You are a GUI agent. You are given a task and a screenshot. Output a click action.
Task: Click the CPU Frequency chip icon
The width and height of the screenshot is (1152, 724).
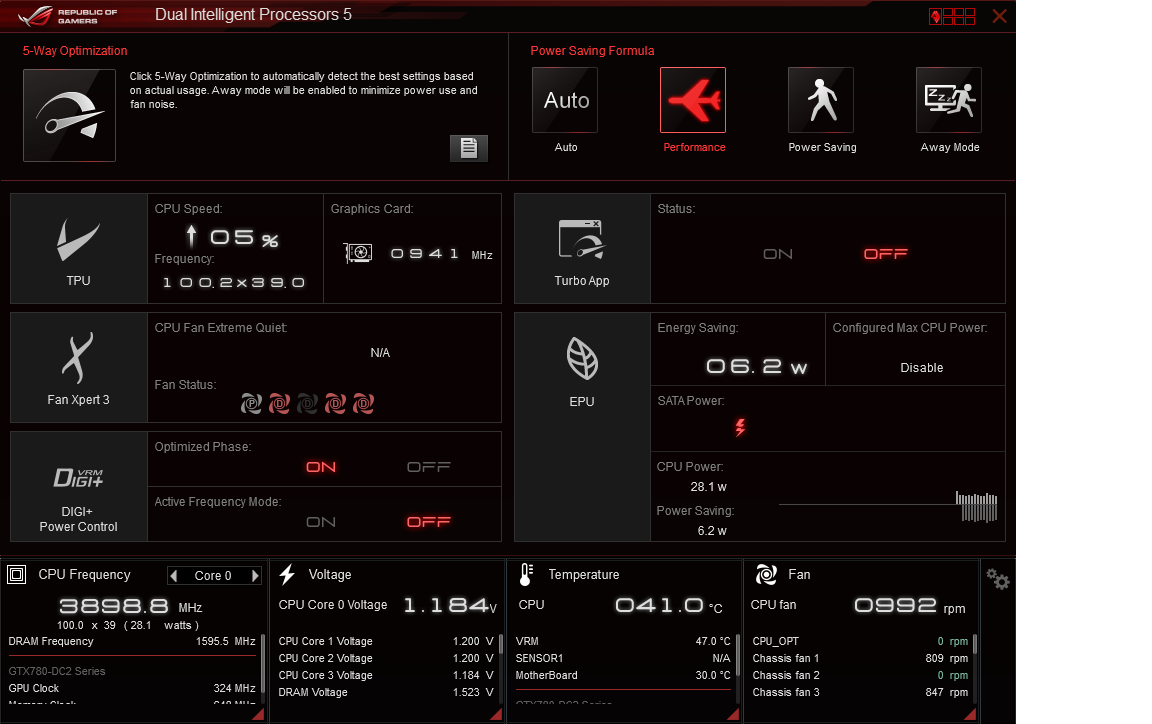[17, 575]
